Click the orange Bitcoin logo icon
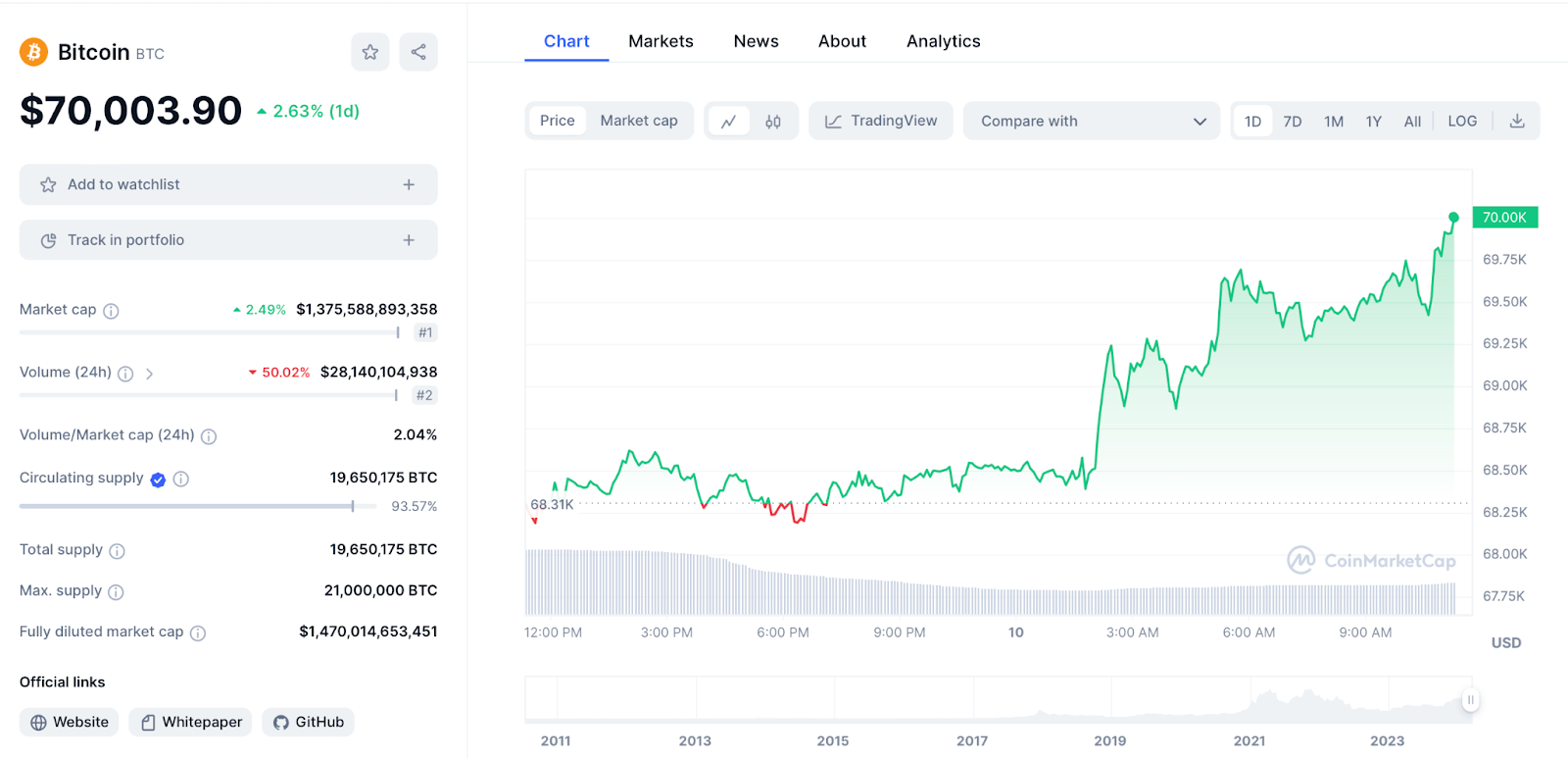This screenshot has width=1568, height=759. pos(33,52)
